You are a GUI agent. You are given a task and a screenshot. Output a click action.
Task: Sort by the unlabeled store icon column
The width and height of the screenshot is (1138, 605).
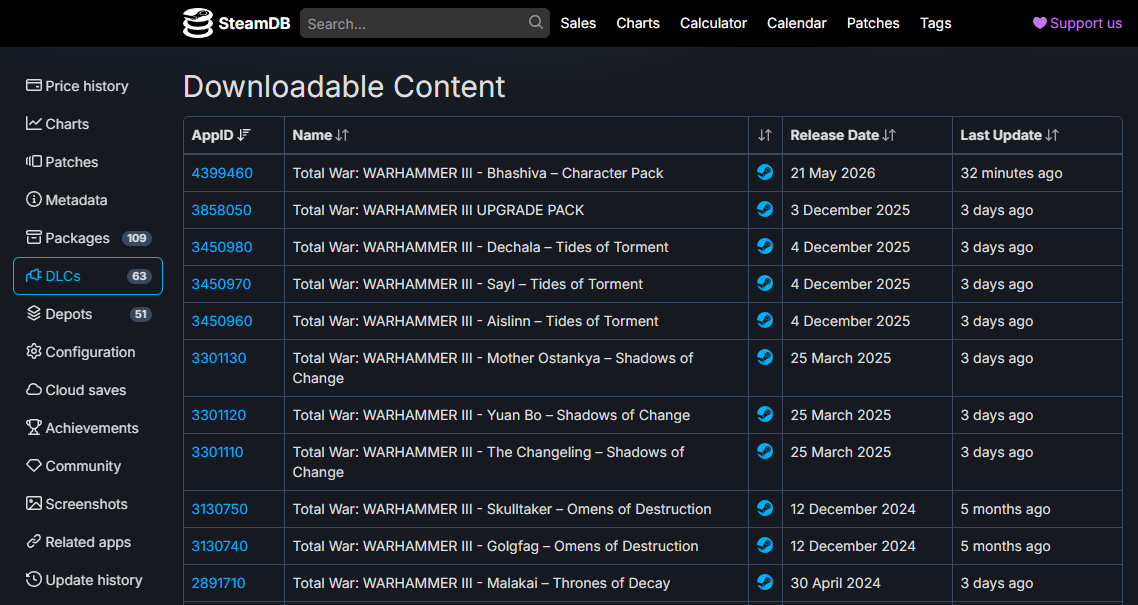tap(765, 135)
